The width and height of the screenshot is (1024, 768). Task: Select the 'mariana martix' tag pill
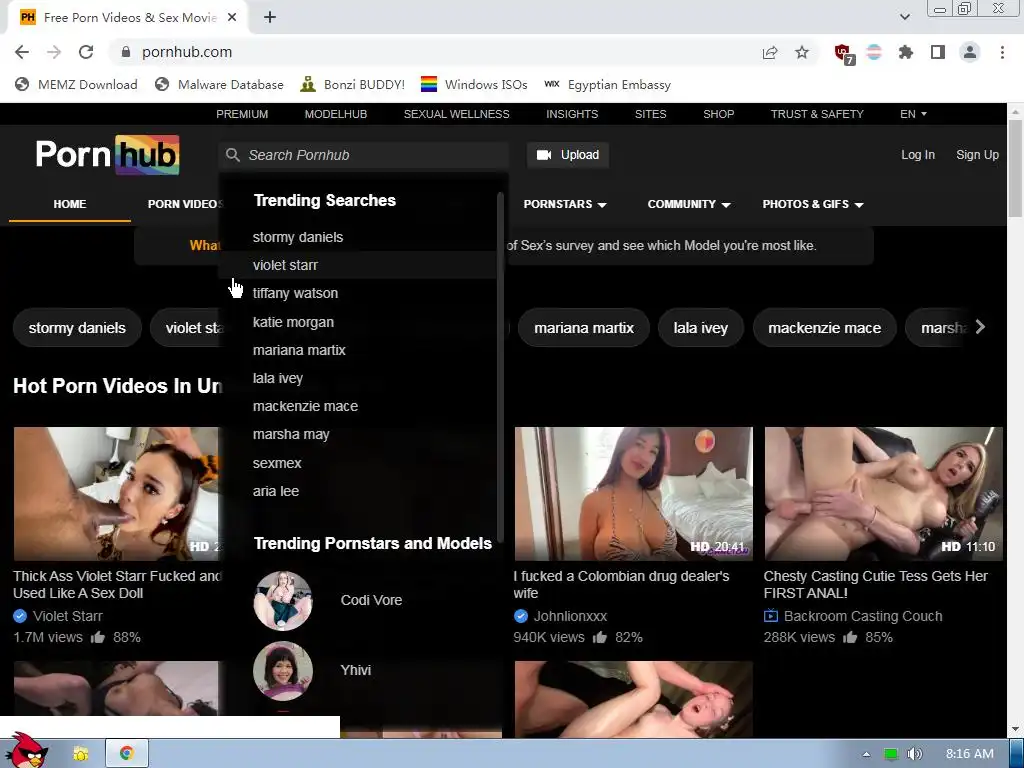584,328
